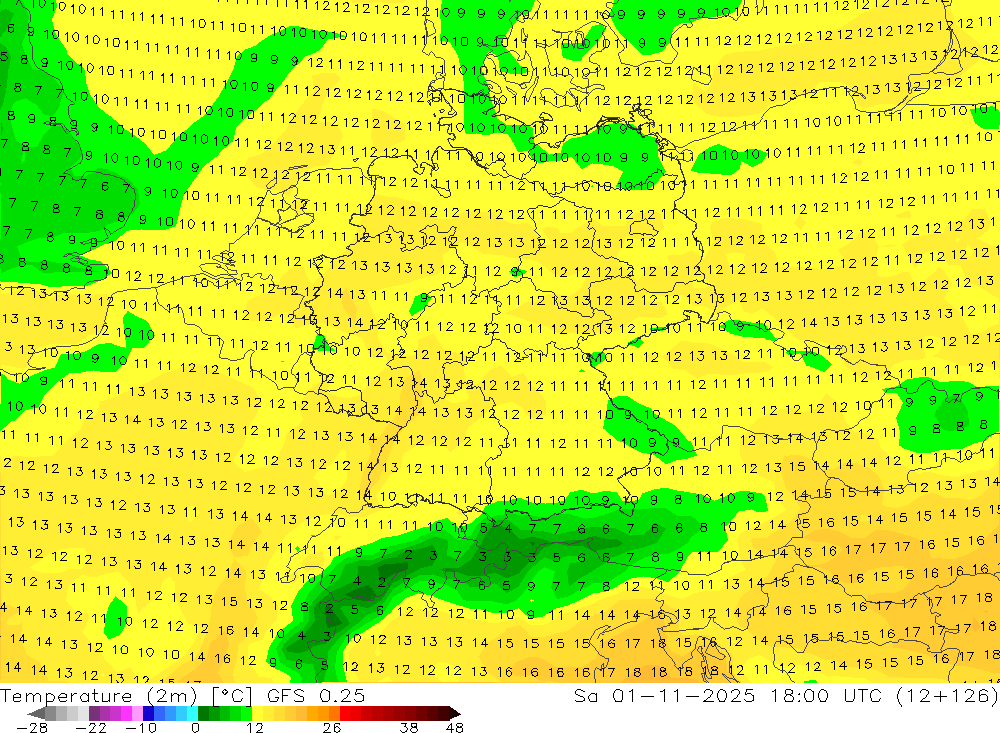Image resolution: width=1000 pixels, height=733 pixels.
Task: Click the gray left arrow end of colorbar
Action: (x=36, y=714)
